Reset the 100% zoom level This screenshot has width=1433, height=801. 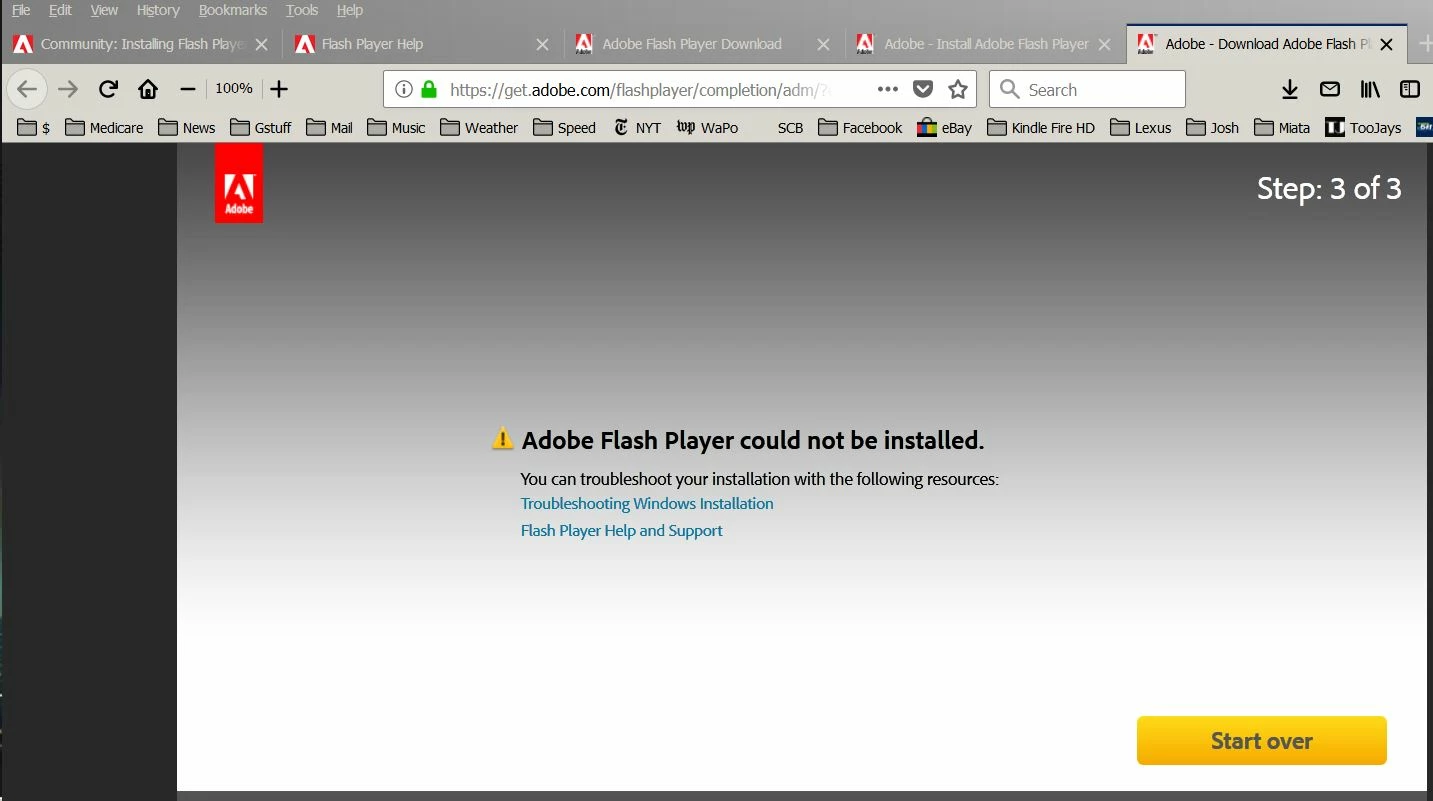tap(233, 88)
